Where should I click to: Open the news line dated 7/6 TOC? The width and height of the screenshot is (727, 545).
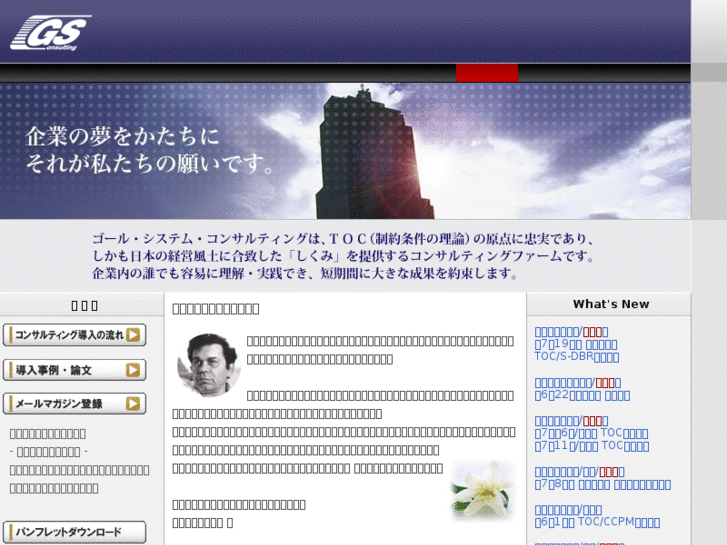click(x=591, y=434)
